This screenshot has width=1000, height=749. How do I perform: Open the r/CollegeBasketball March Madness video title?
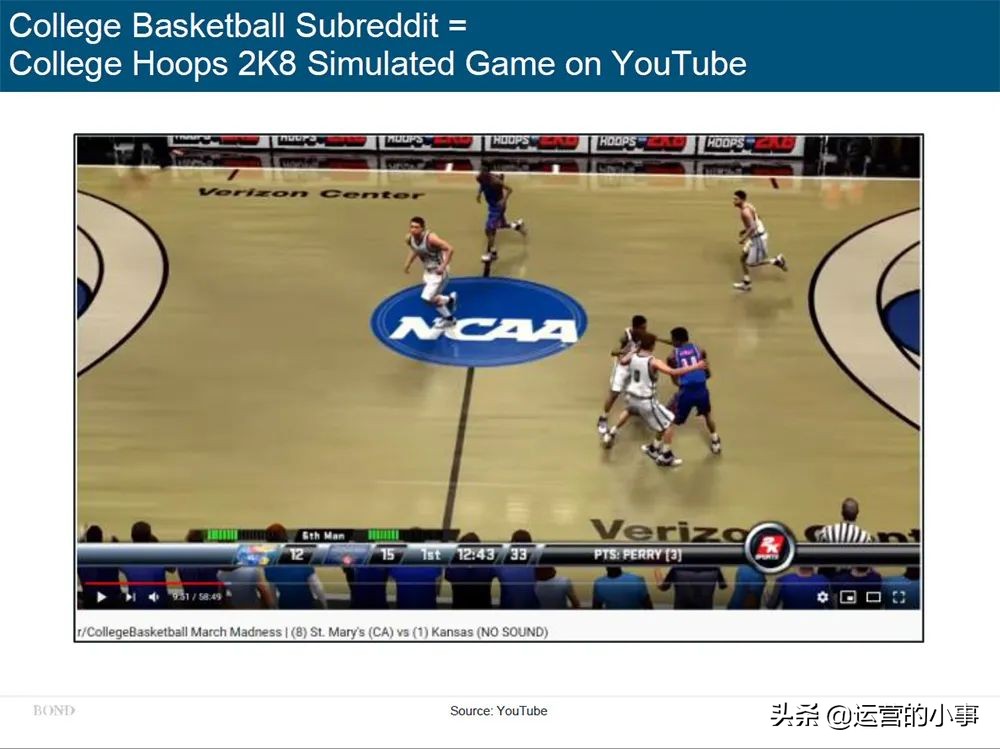click(312, 632)
